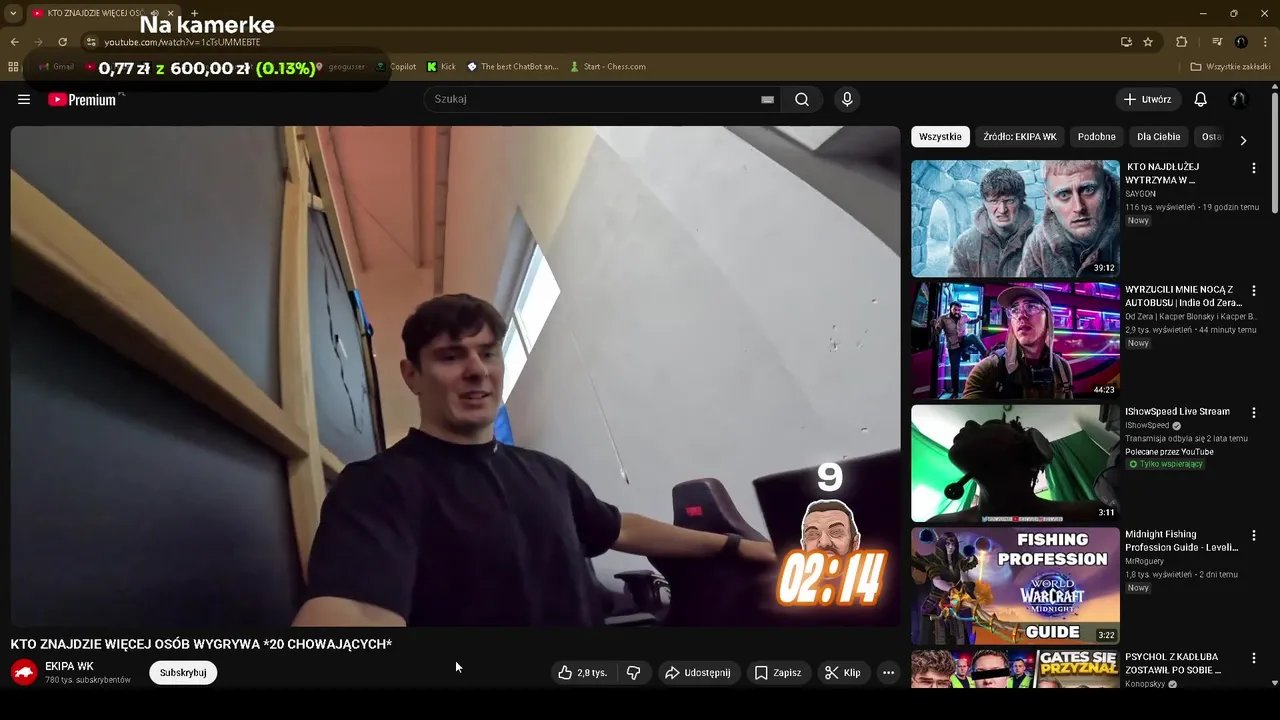Open the account avatar menu

(x=1238, y=99)
